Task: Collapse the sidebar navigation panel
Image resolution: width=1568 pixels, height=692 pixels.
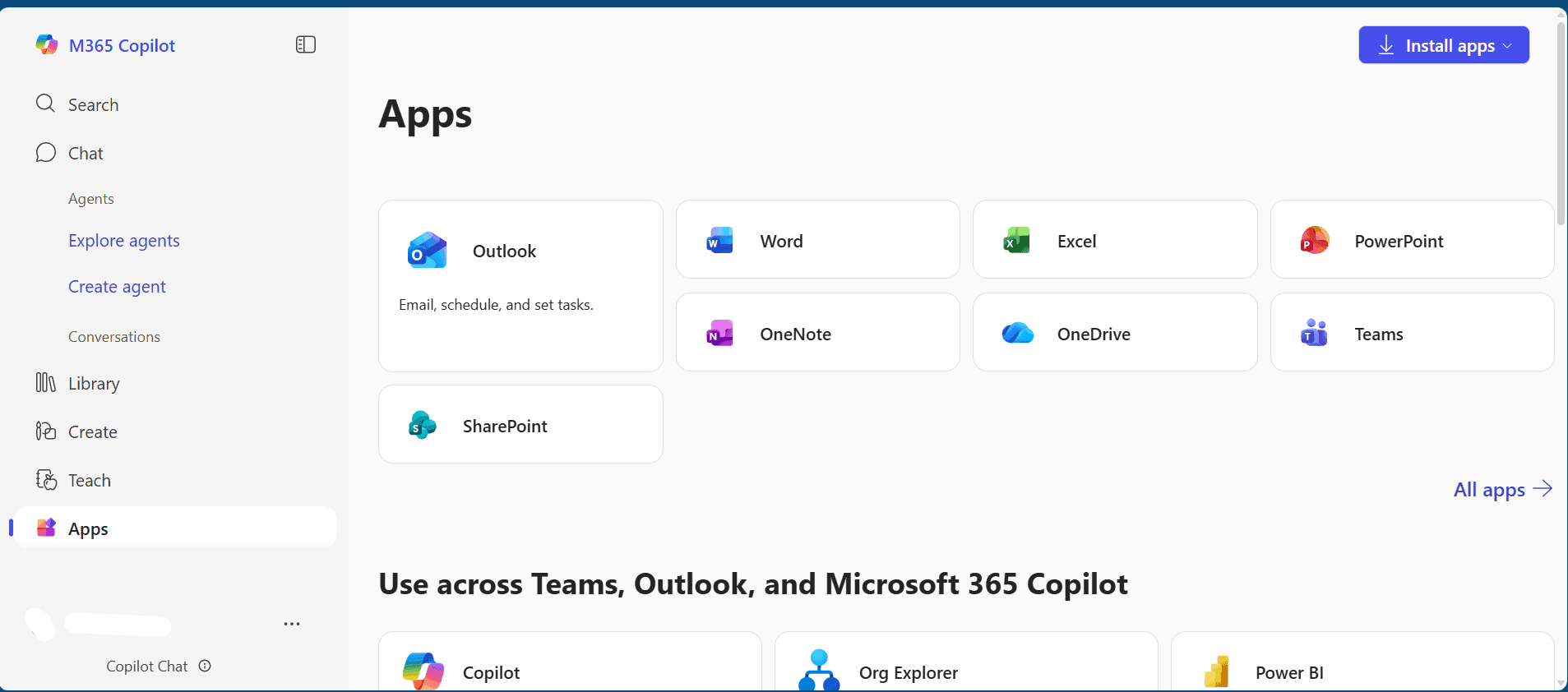Action: pos(306,45)
